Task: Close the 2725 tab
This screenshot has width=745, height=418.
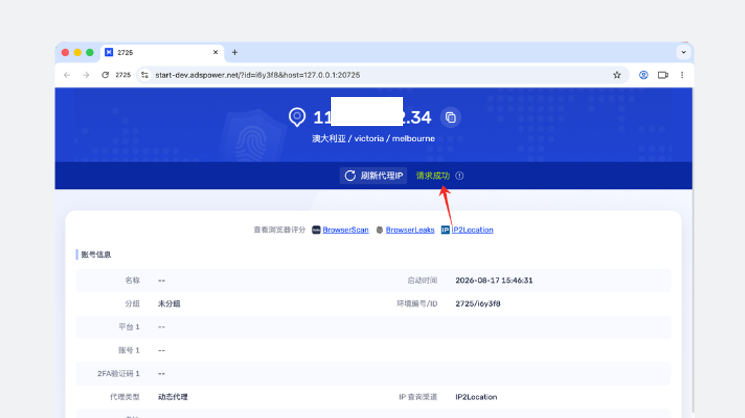Action: [215, 52]
